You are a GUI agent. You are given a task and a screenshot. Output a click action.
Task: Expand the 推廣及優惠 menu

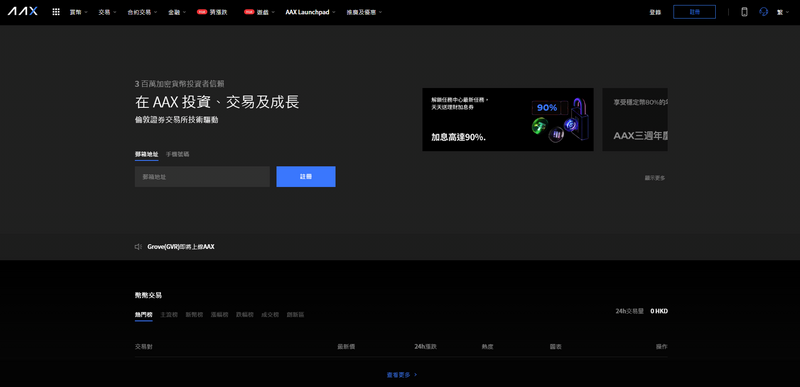tap(364, 12)
